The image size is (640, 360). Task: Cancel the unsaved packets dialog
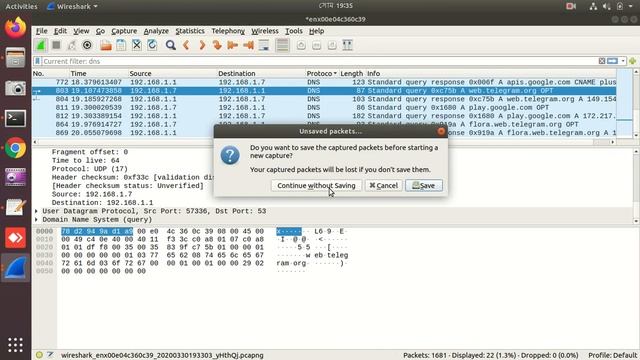384,185
